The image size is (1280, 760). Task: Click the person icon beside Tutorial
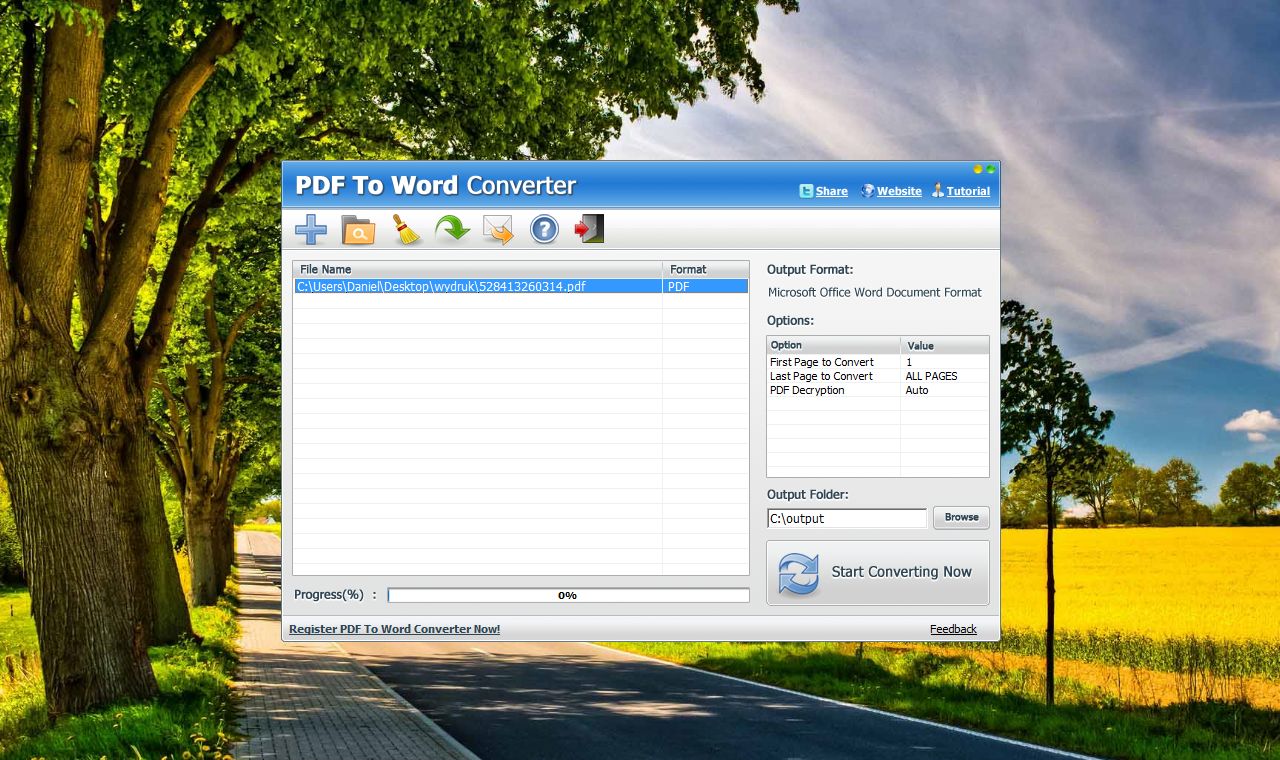click(938, 191)
